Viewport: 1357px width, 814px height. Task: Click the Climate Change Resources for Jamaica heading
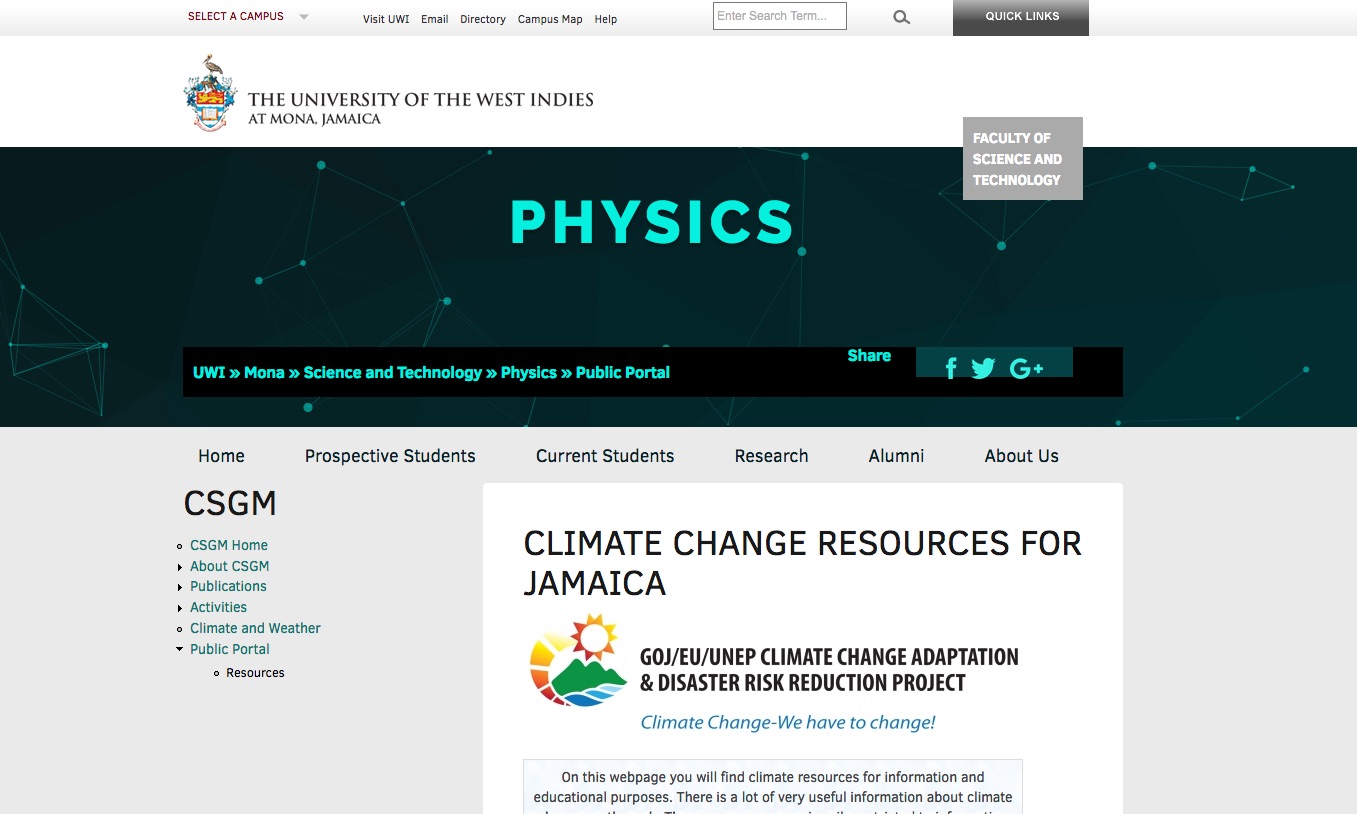(802, 562)
